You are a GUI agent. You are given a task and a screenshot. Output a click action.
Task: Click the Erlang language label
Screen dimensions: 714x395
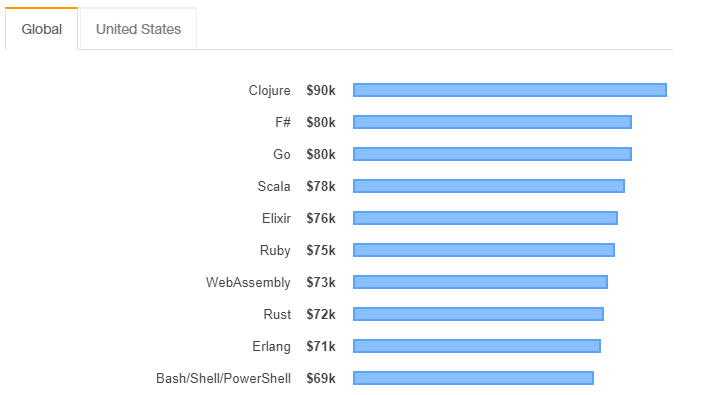point(271,347)
